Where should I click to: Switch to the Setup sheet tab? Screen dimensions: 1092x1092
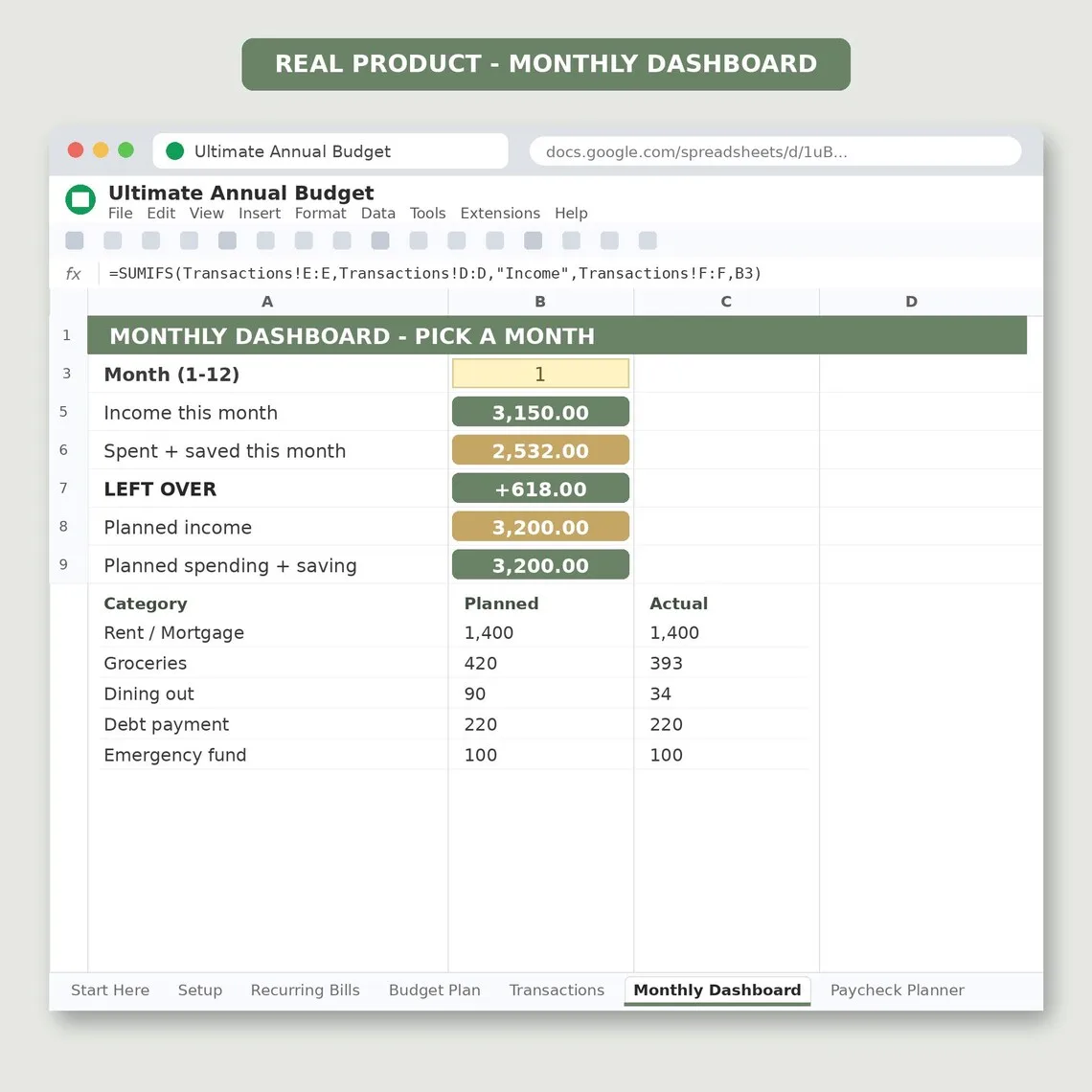(x=200, y=990)
